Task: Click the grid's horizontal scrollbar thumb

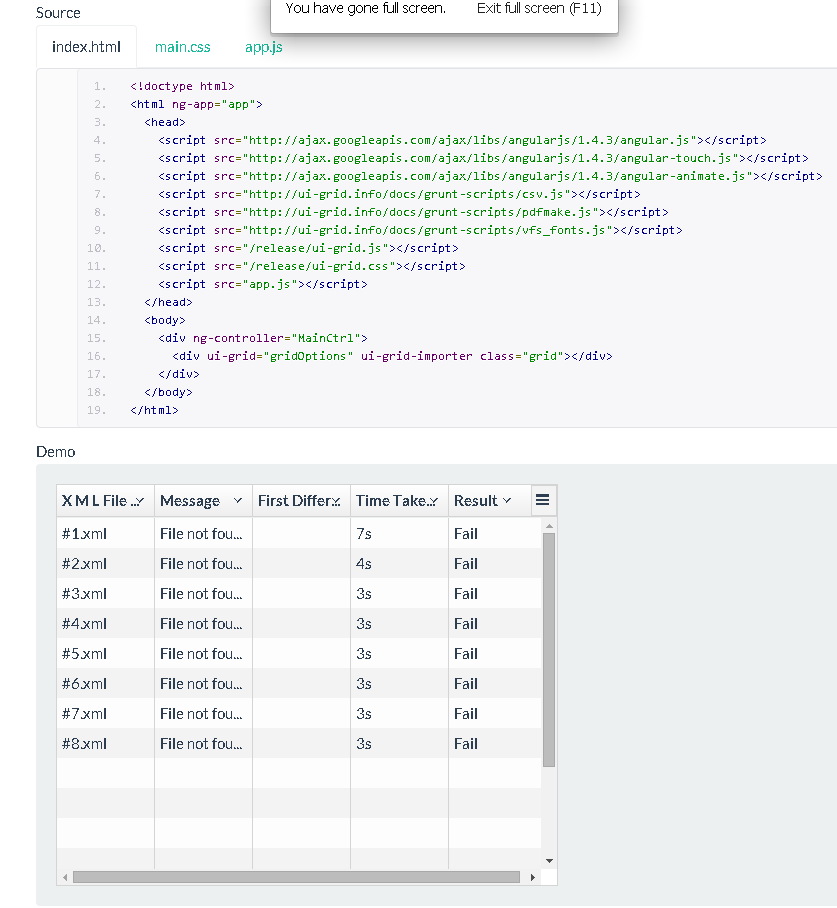Action: click(296, 877)
